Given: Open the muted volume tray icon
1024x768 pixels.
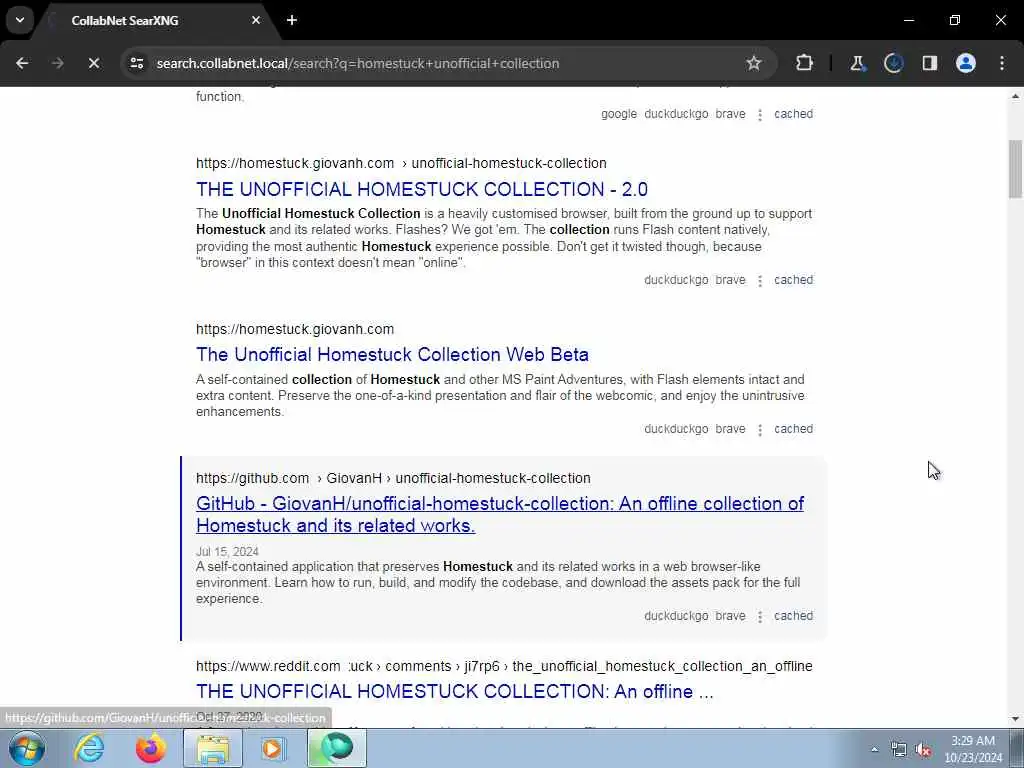Looking at the screenshot, I should pos(923,750).
